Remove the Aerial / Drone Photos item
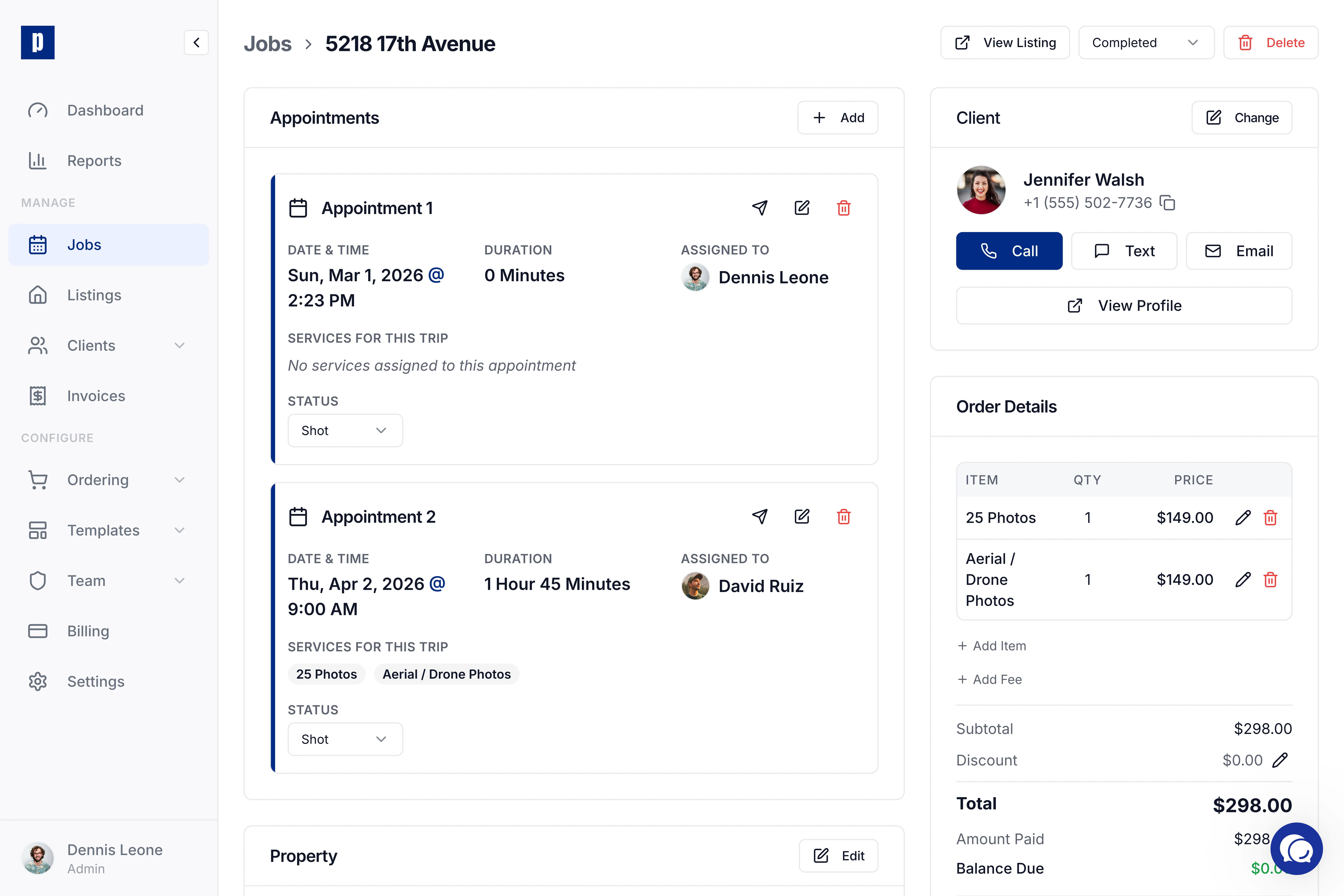 1270,579
